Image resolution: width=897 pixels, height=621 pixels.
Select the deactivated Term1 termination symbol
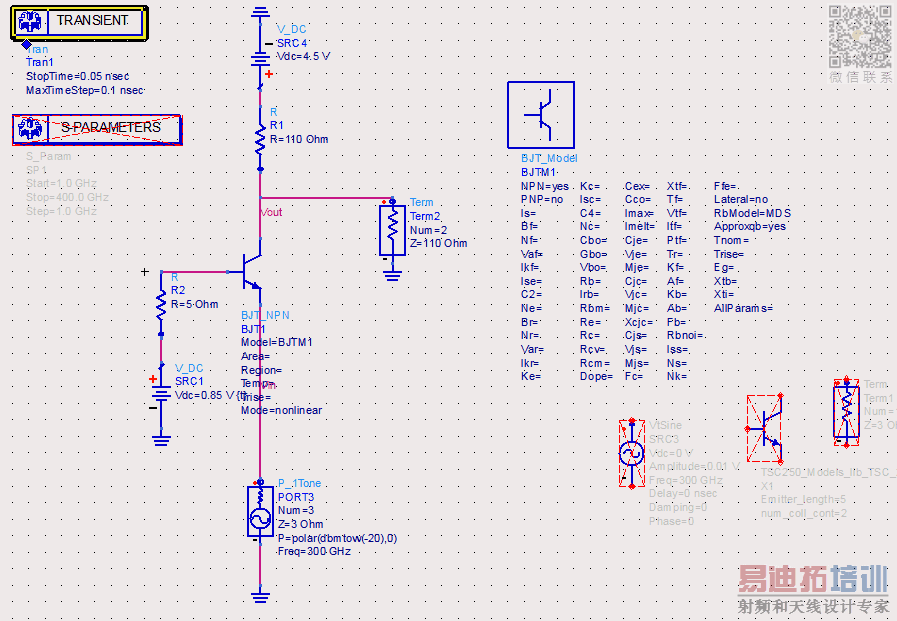[x=847, y=412]
